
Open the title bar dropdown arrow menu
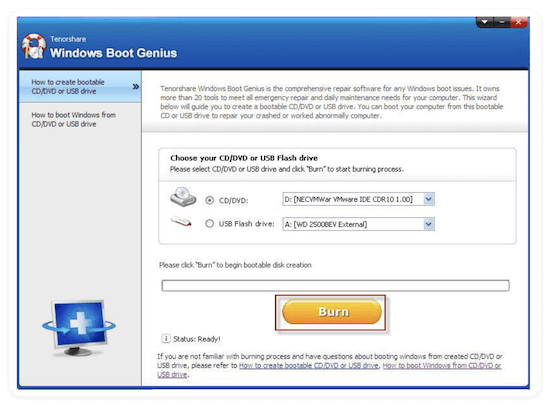click(x=484, y=22)
